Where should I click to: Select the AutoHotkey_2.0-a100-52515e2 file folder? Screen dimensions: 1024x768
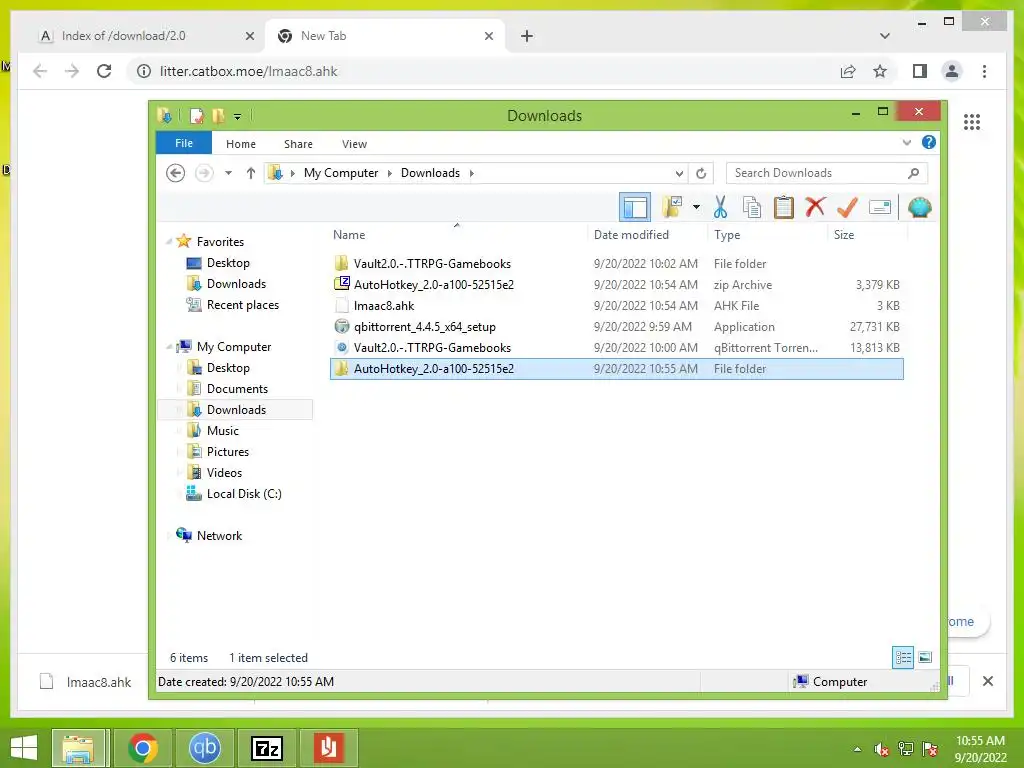pos(617,369)
